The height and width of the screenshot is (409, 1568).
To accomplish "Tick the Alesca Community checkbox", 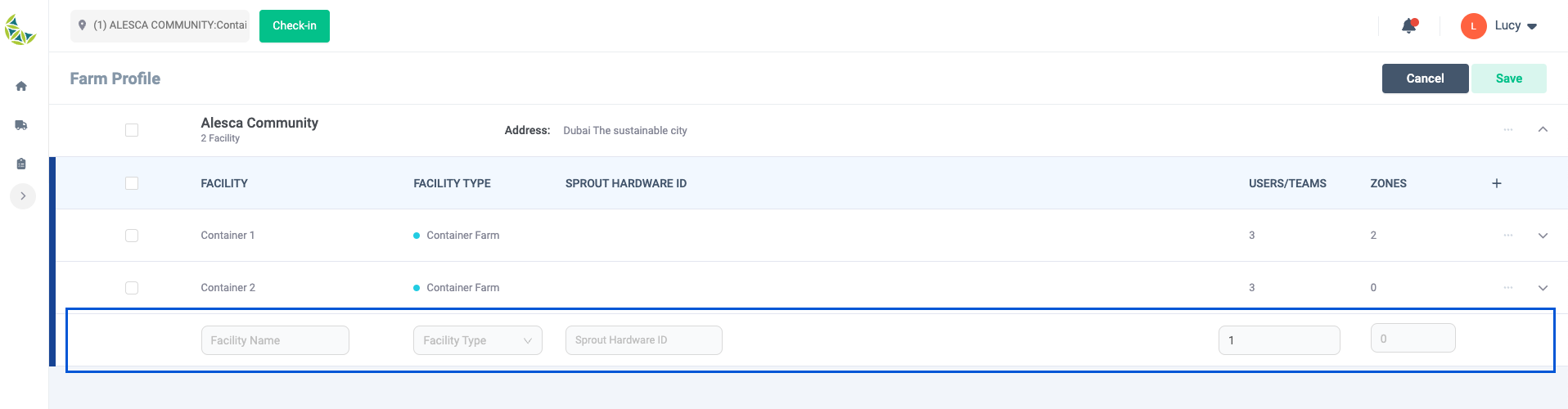I will (x=132, y=130).
